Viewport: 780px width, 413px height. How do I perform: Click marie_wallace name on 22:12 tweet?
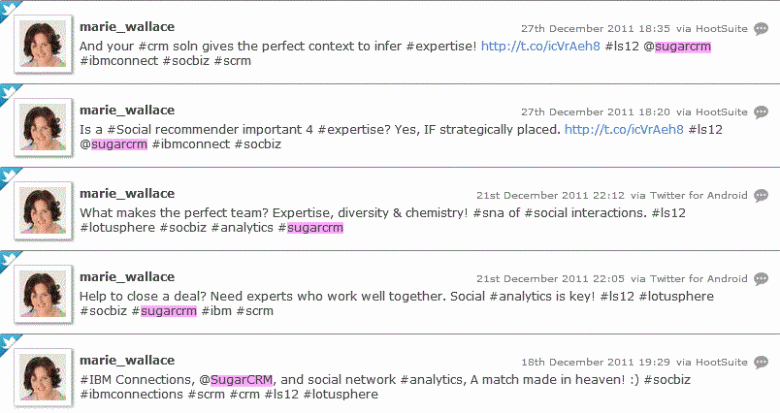click(126, 193)
